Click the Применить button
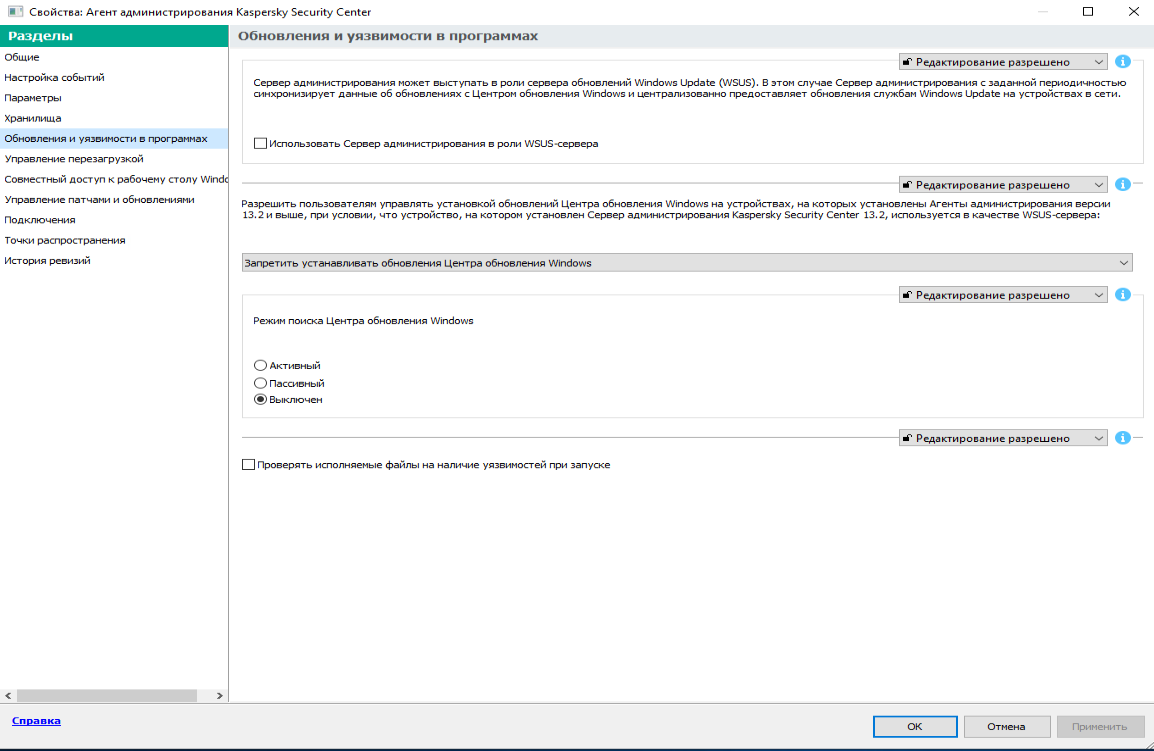Viewport: 1154px width, 751px height. [x=1100, y=726]
